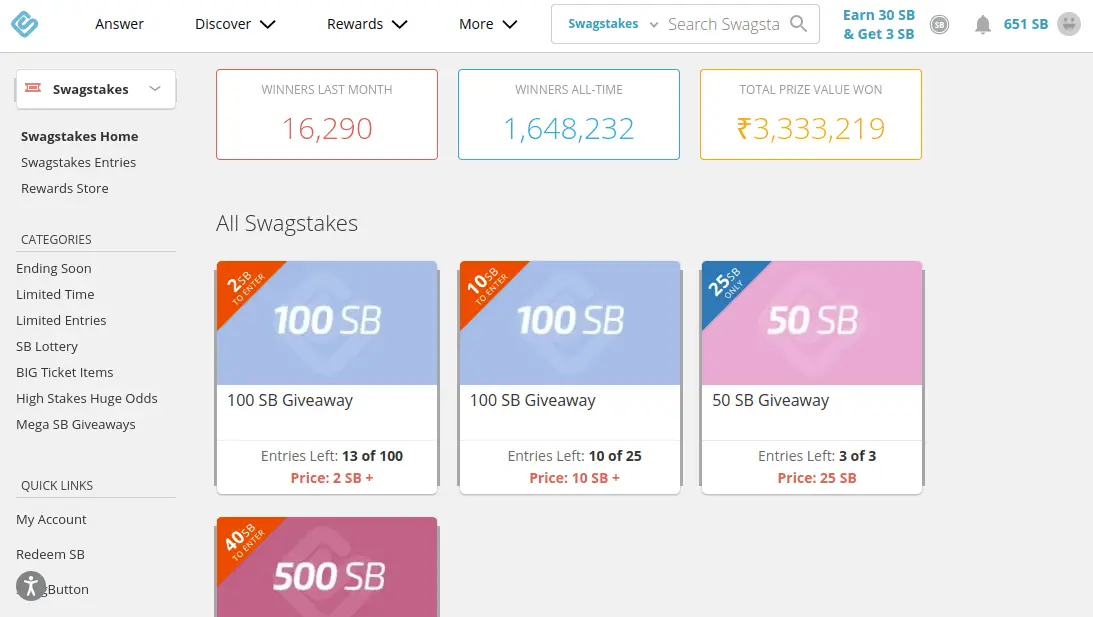Open the More dropdown menu

[488, 24]
